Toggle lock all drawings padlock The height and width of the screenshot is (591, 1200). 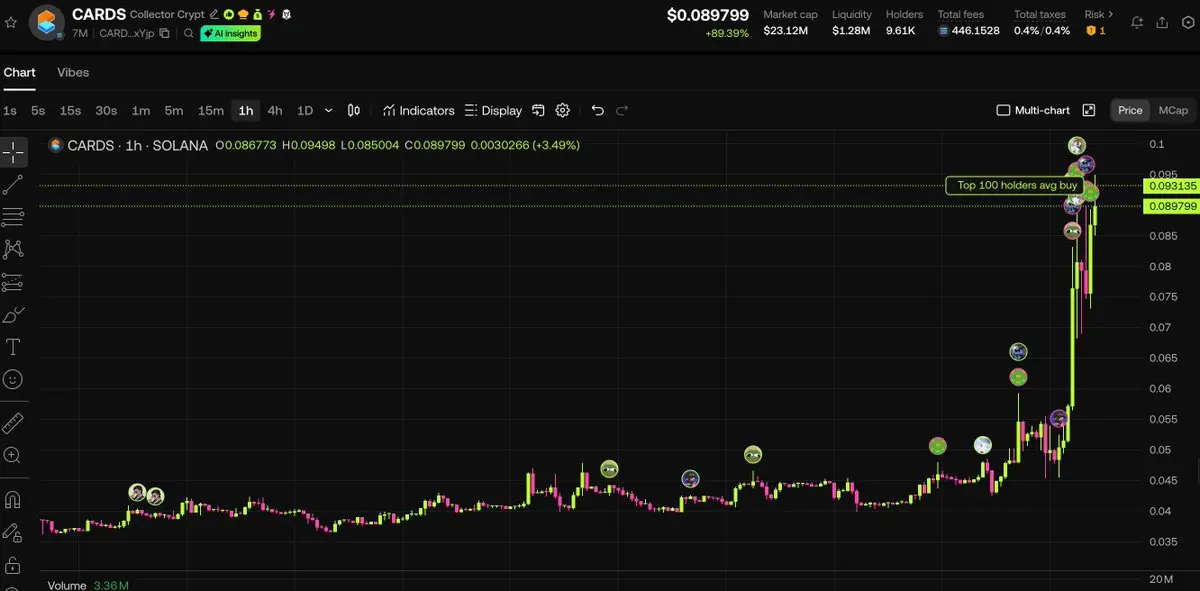coord(13,565)
